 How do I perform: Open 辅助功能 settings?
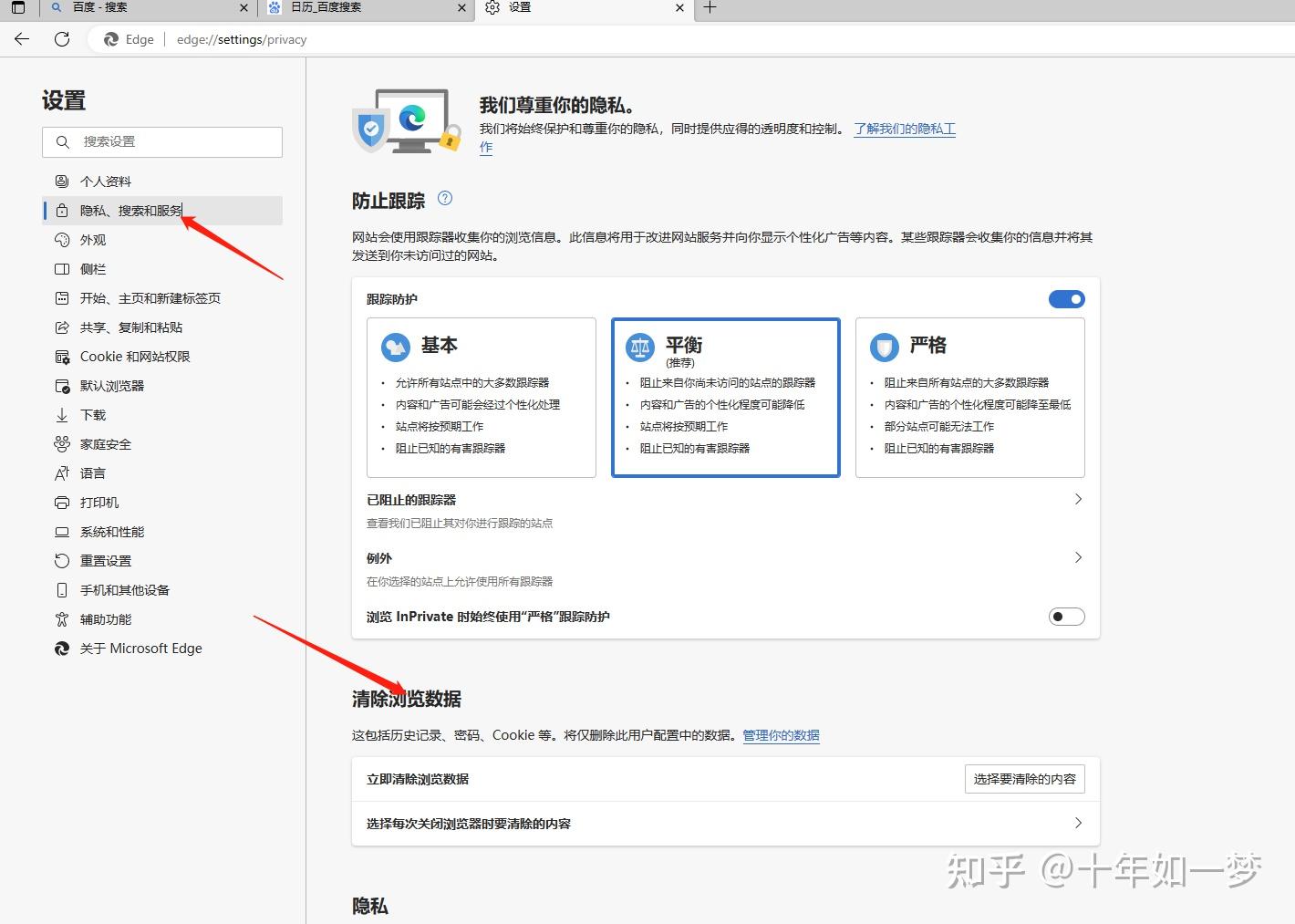point(104,618)
